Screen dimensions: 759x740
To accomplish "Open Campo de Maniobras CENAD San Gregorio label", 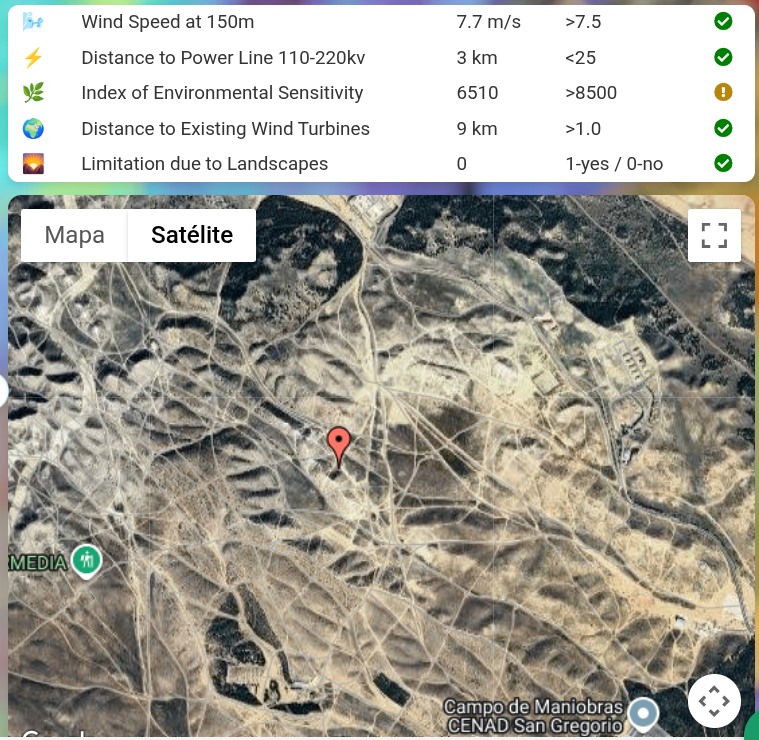I will 534,716.
